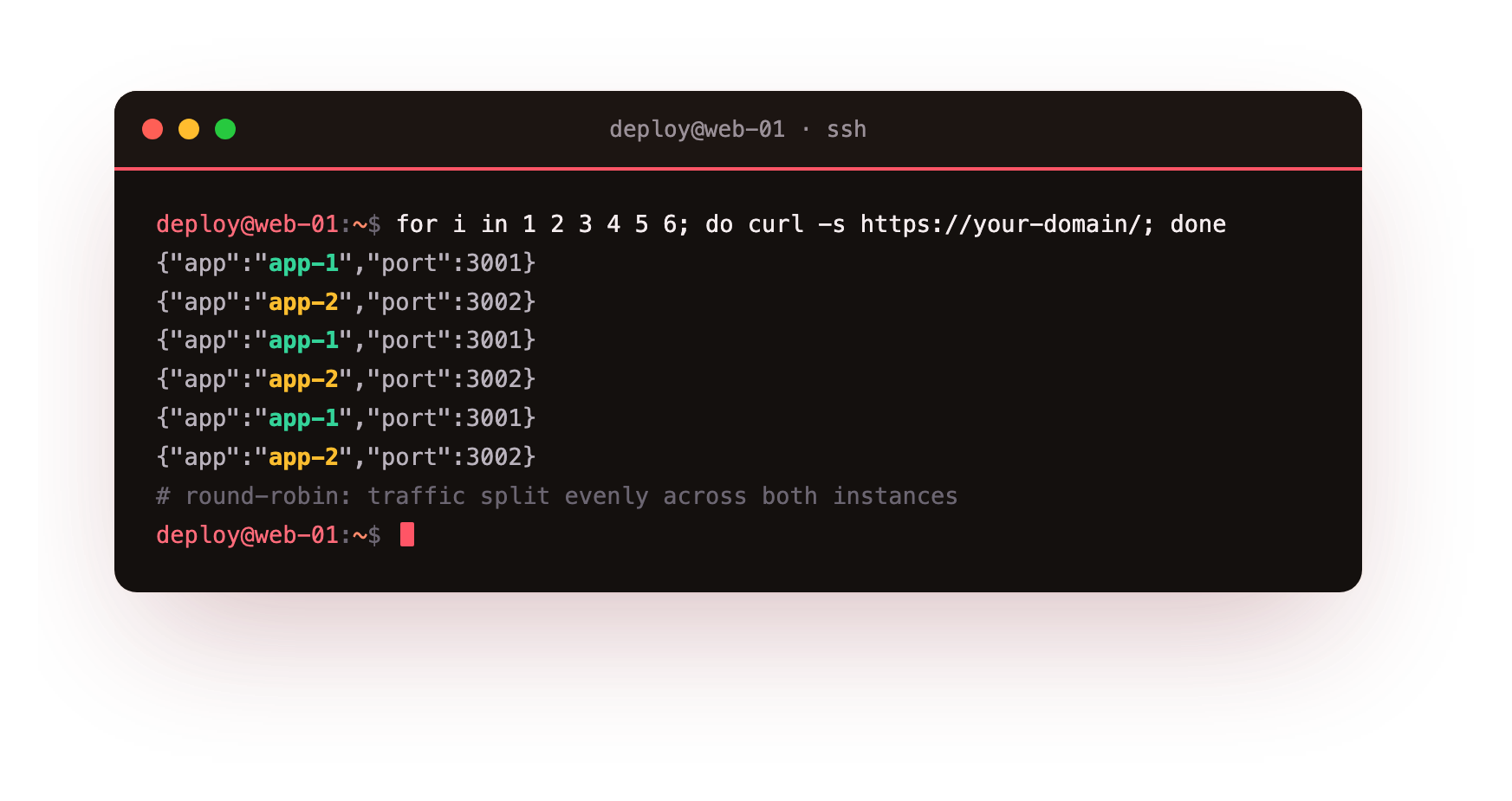This screenshot has height=801, width=1512.
Task: Click the red close window dot
Action: point(152,129)
